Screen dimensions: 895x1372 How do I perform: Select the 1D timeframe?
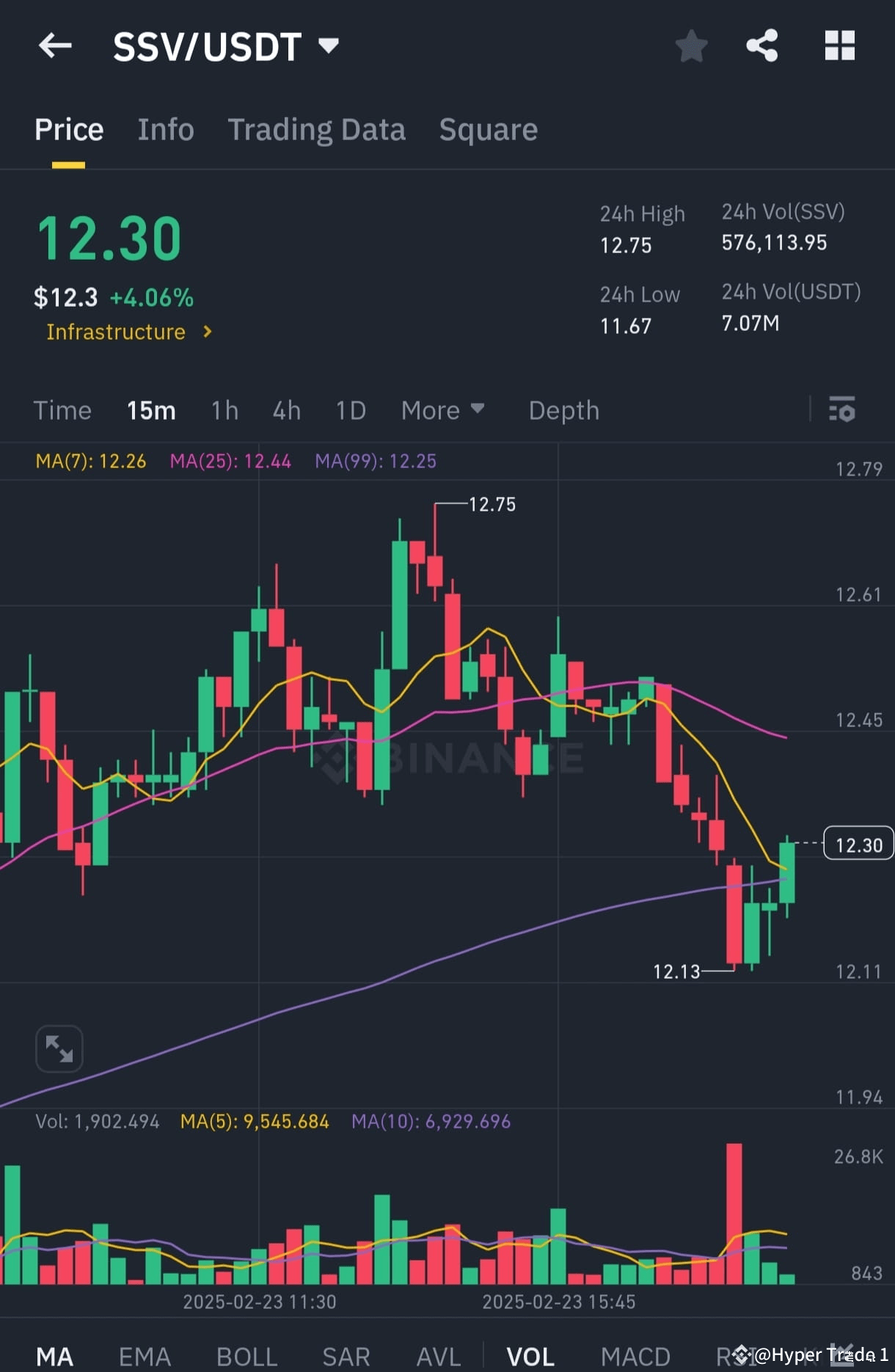tap(350, 410)
